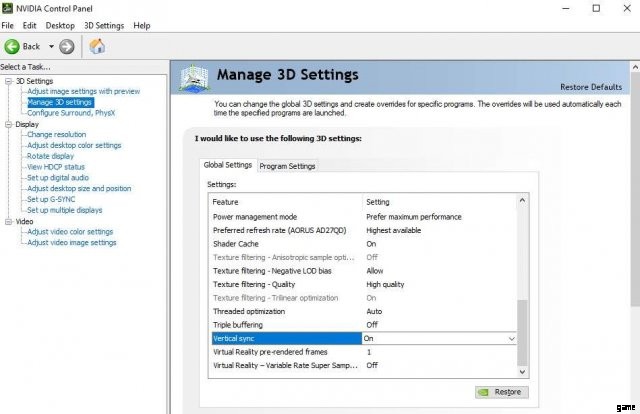
Task: Select Virtual Reality pre-rendered frames row
Action: tap(362, 352)
